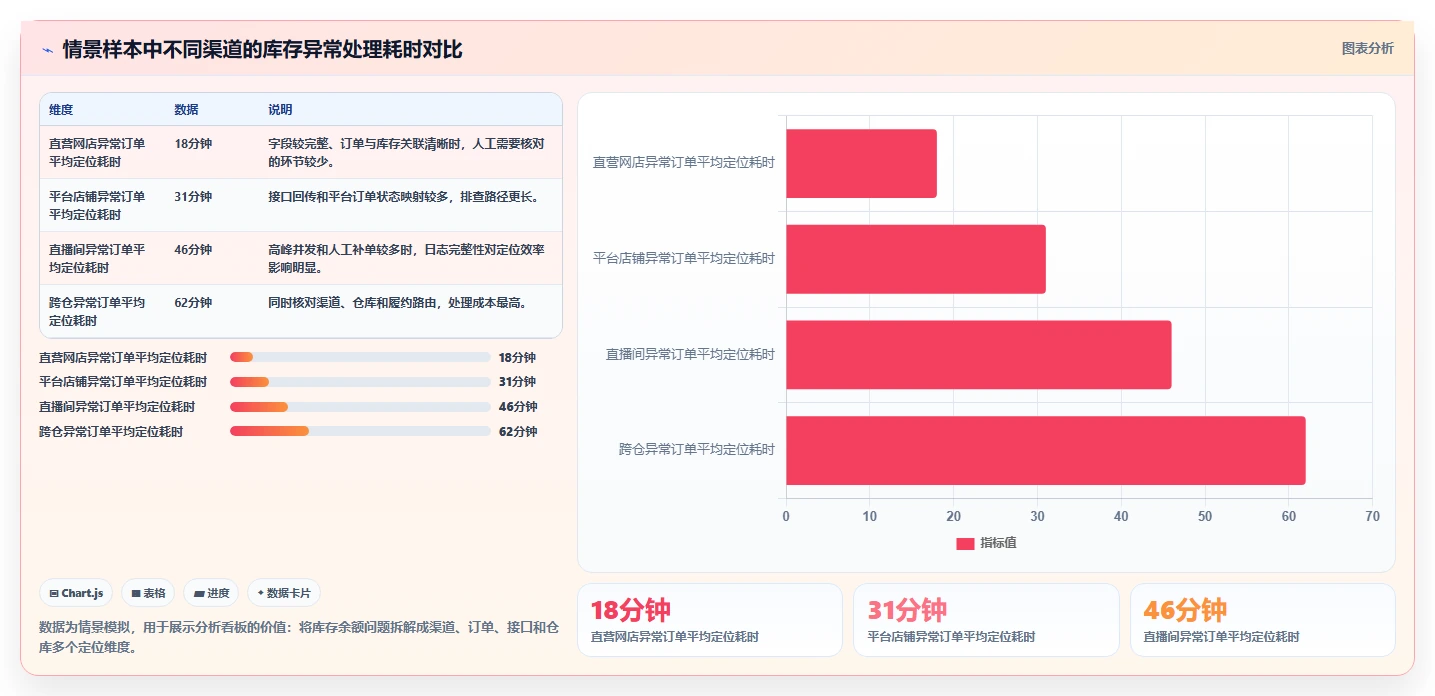Click the x-axis tick 60
Screen dimensions: 1435x696
click(1289, 517)
